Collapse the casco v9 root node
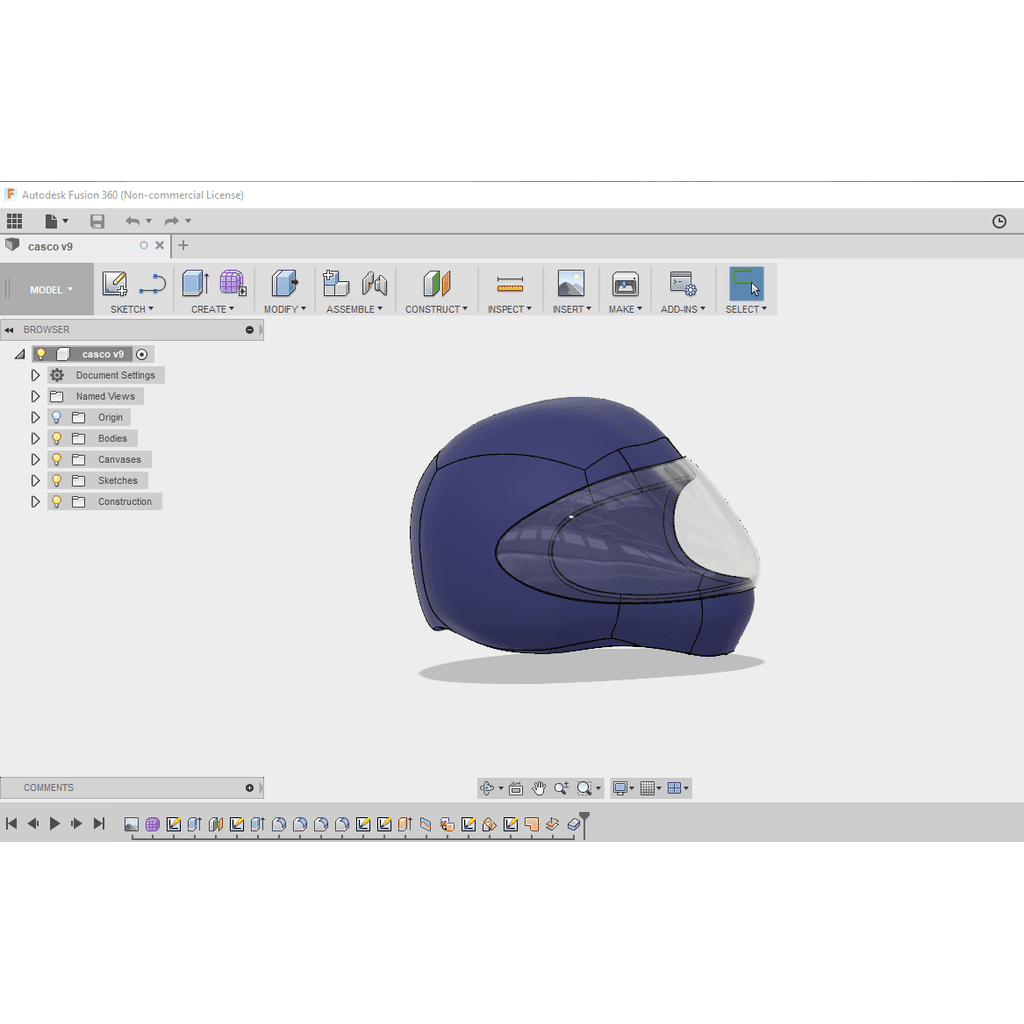Screen dimensions: 1024x1024 pyautogui.click(x=20, y=354)
